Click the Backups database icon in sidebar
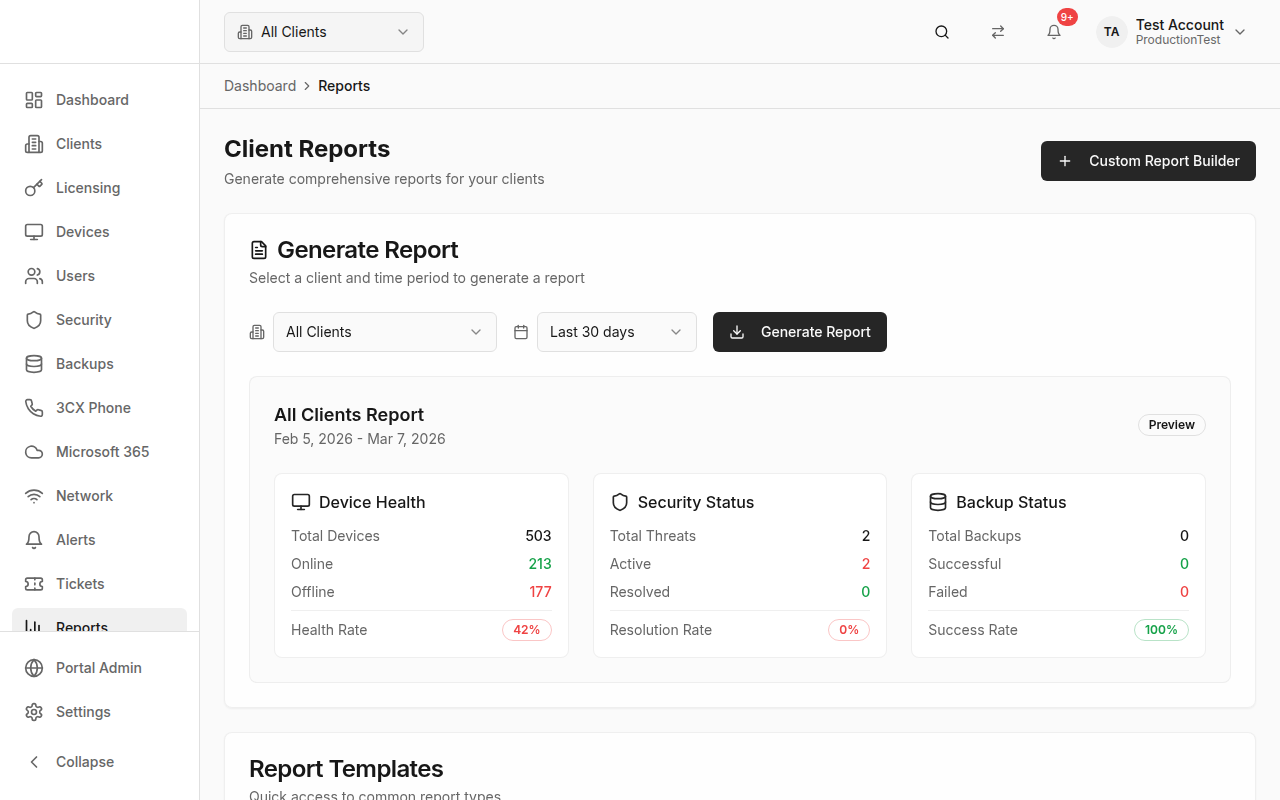Image resolution: width=1280 pixels, height=800 pixels. 34,364
